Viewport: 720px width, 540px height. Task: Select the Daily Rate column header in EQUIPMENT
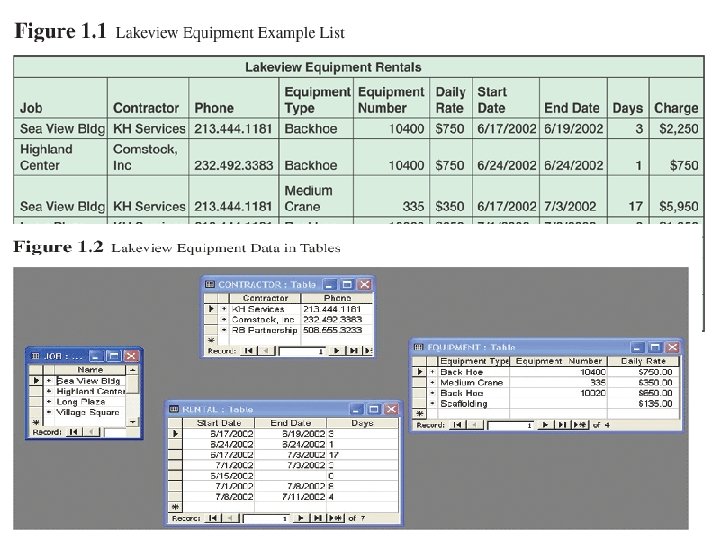coord(643,361)
